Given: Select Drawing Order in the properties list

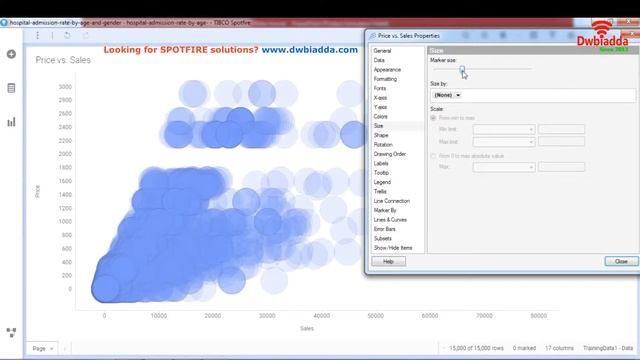Looking at the screenshot, I should click(390, 154).
